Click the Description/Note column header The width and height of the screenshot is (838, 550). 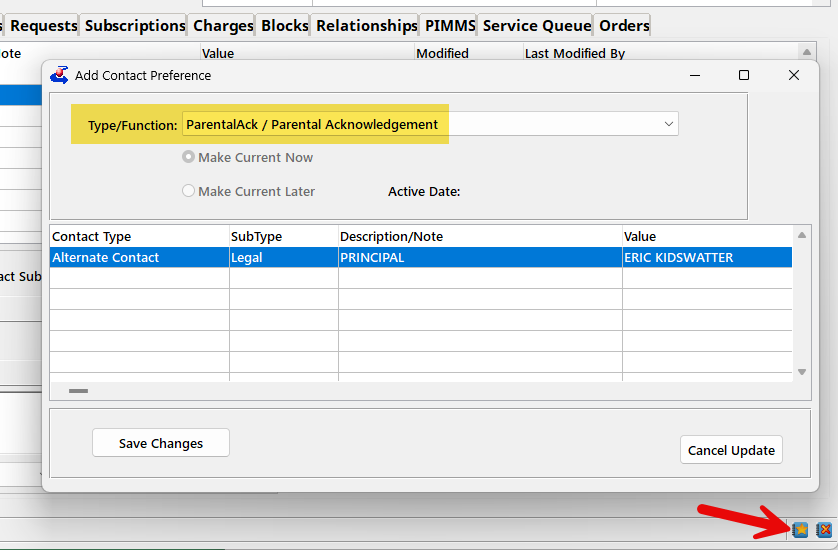pyautogui.click(x=480, y=236)
